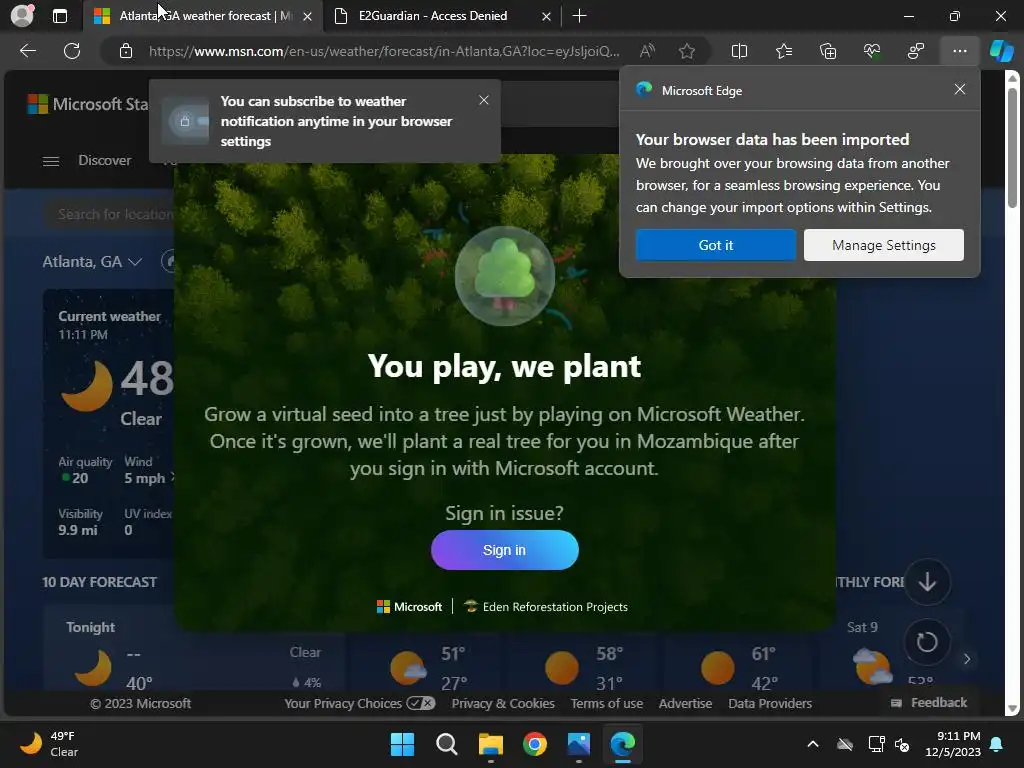
Task: Open Privacy & Cookies link
Action: [x=503, y=703]
